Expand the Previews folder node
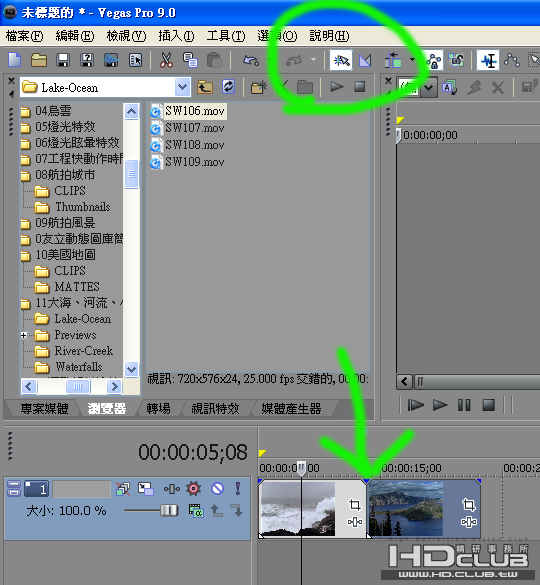540x585 pixels. [24, 335]
